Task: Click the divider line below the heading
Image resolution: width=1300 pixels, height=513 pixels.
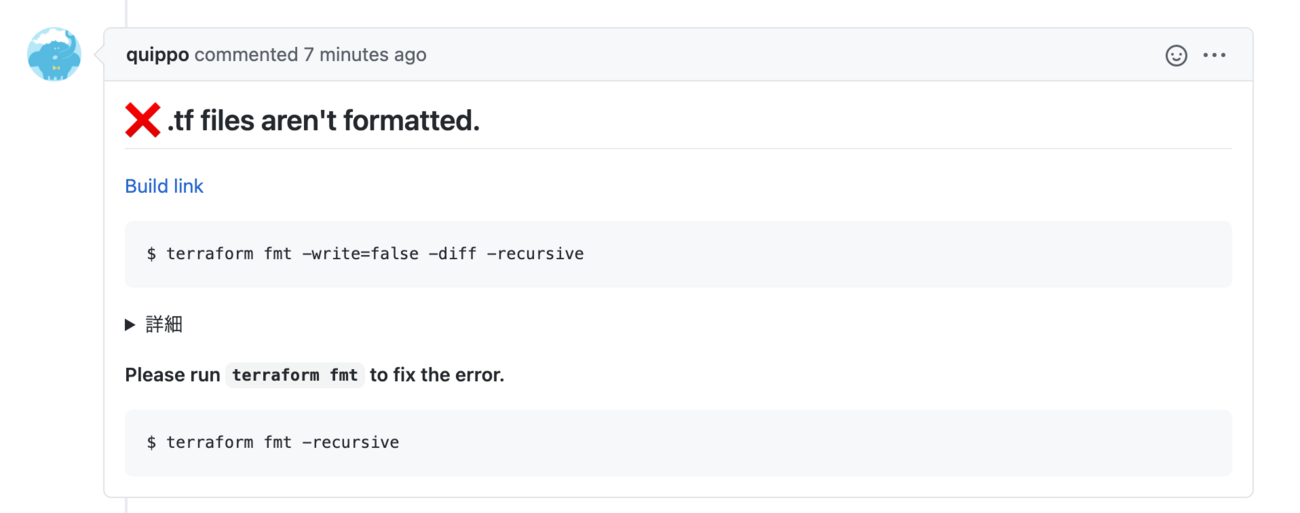Action: click(x=678, y=149)
